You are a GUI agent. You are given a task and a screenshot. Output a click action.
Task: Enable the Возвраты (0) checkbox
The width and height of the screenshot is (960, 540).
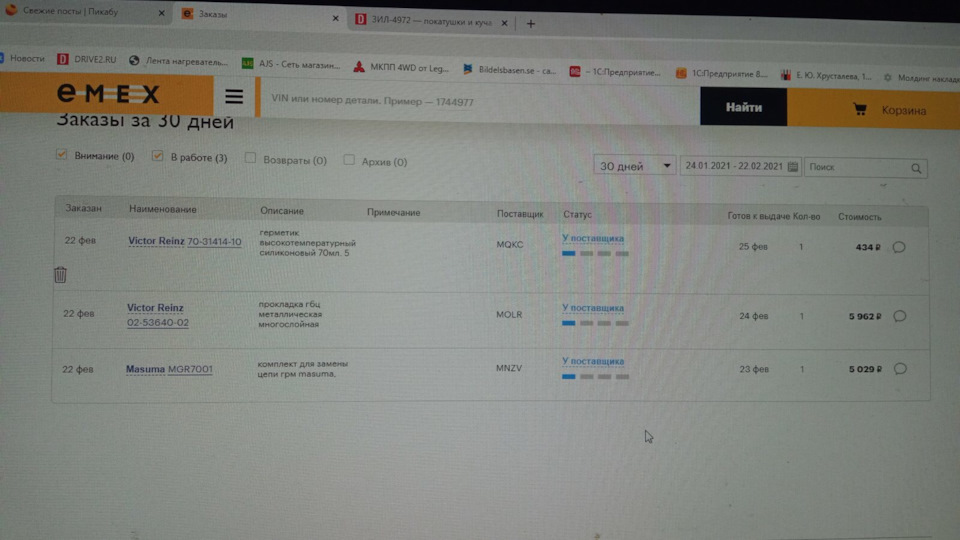[x=250, y=158]
